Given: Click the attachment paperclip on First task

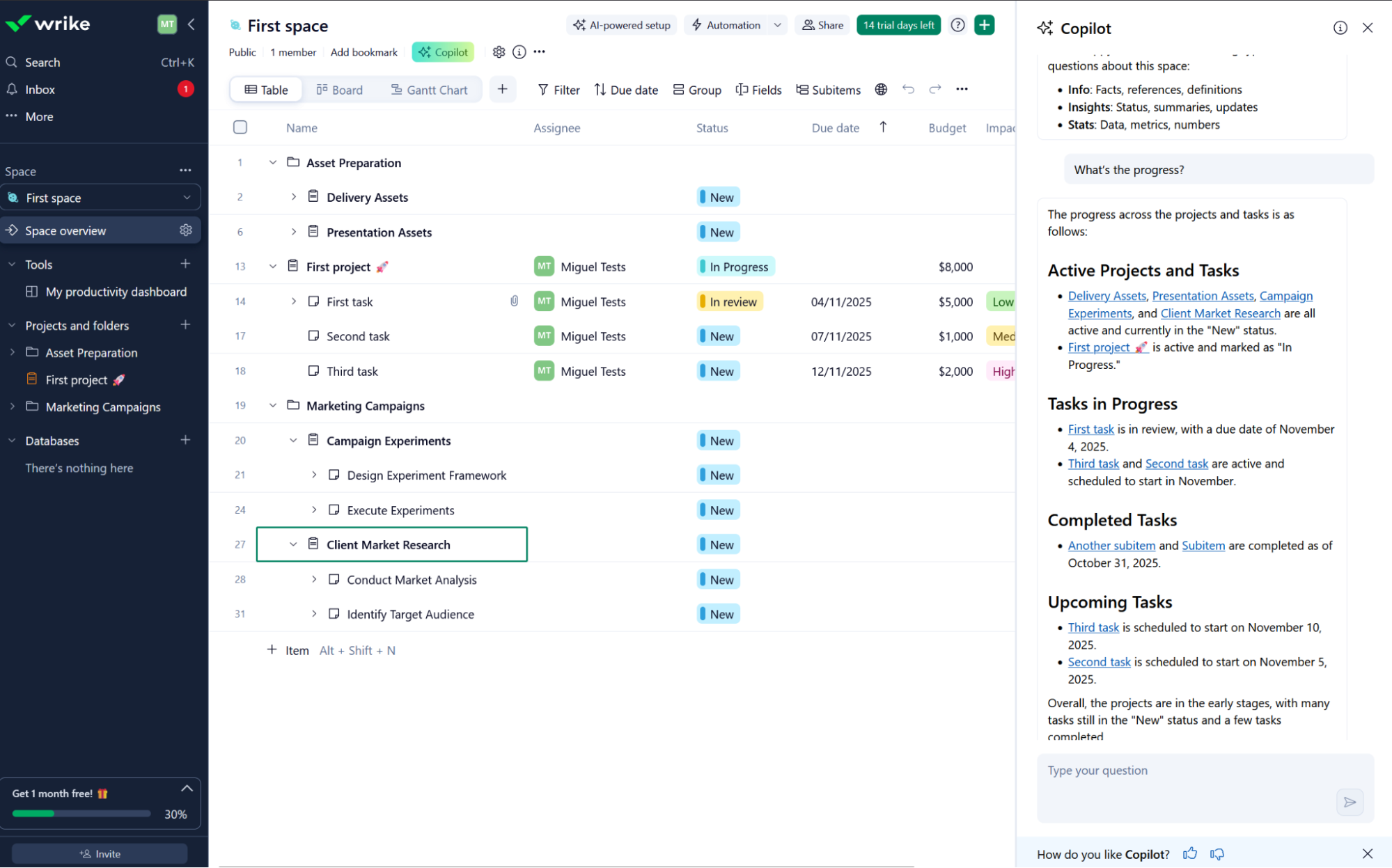Looking at the screenshot, I should click(x=515, y=301).
